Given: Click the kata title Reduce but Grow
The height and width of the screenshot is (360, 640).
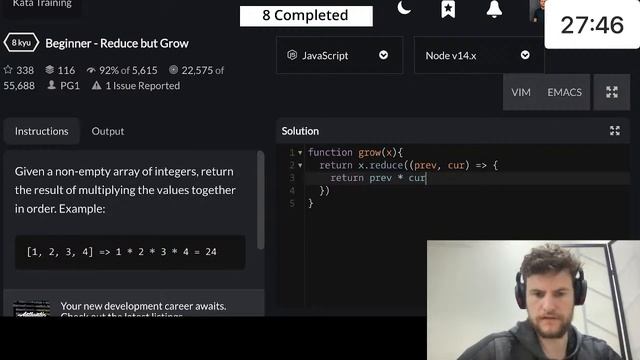Looking at the screenshot, I should (x=117, y=43).
